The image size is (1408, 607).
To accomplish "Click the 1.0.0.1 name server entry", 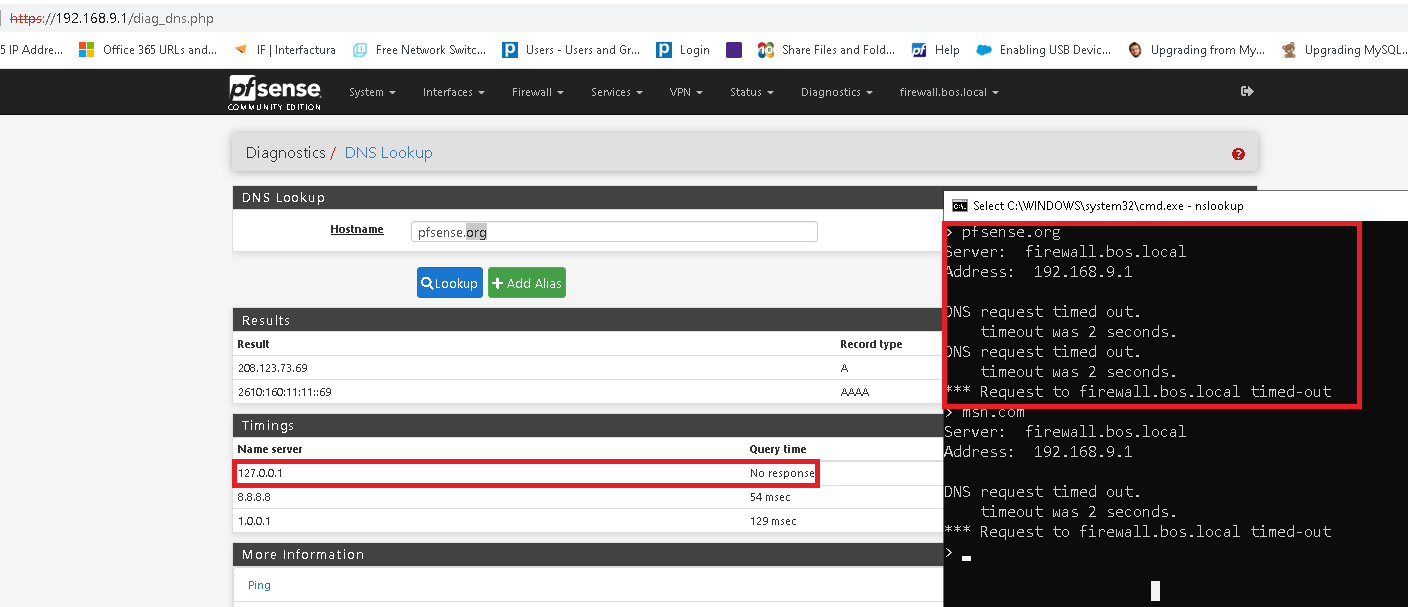I will 253,521.
